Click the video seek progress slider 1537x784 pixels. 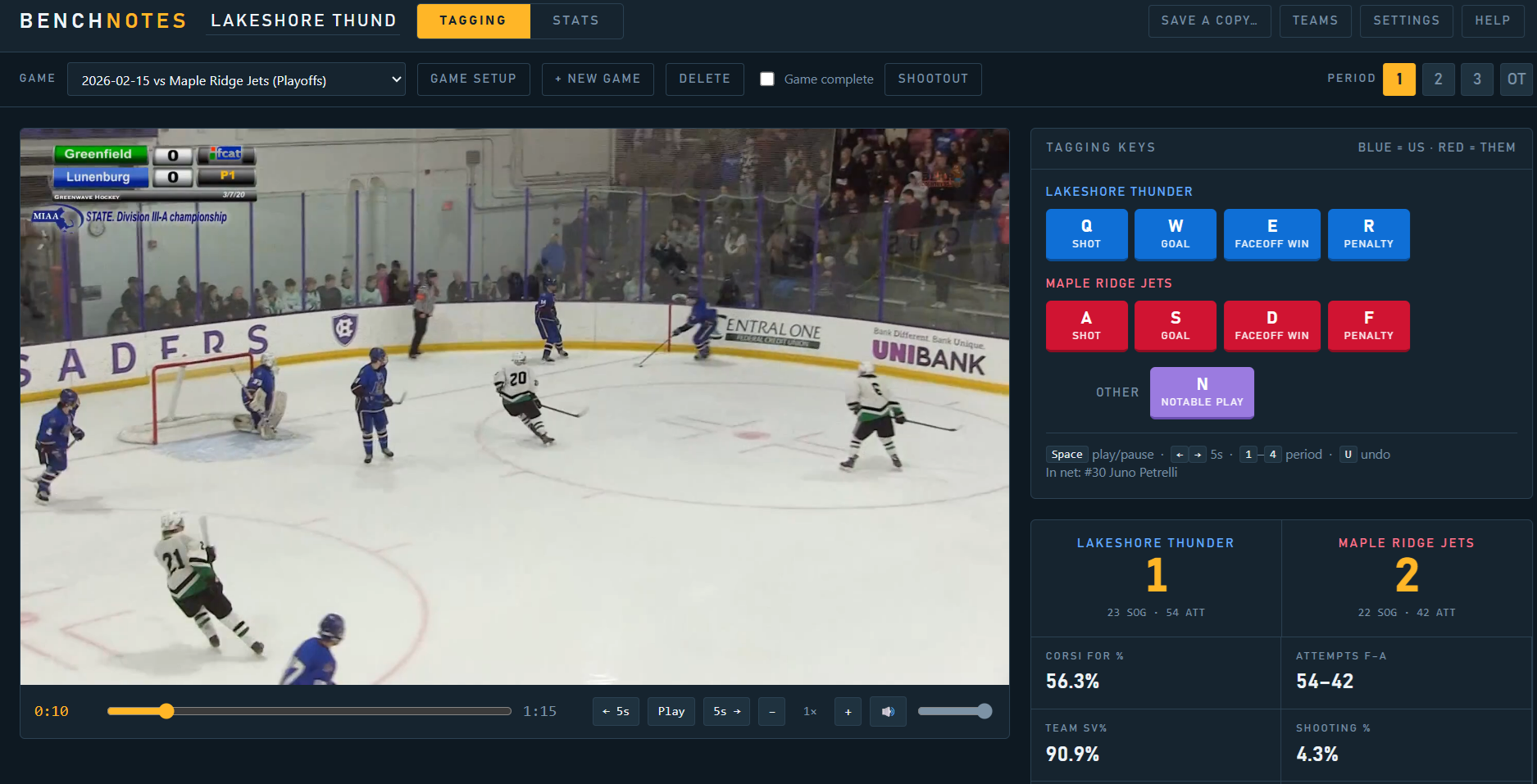pyautogui.click(x=309, y=711)
